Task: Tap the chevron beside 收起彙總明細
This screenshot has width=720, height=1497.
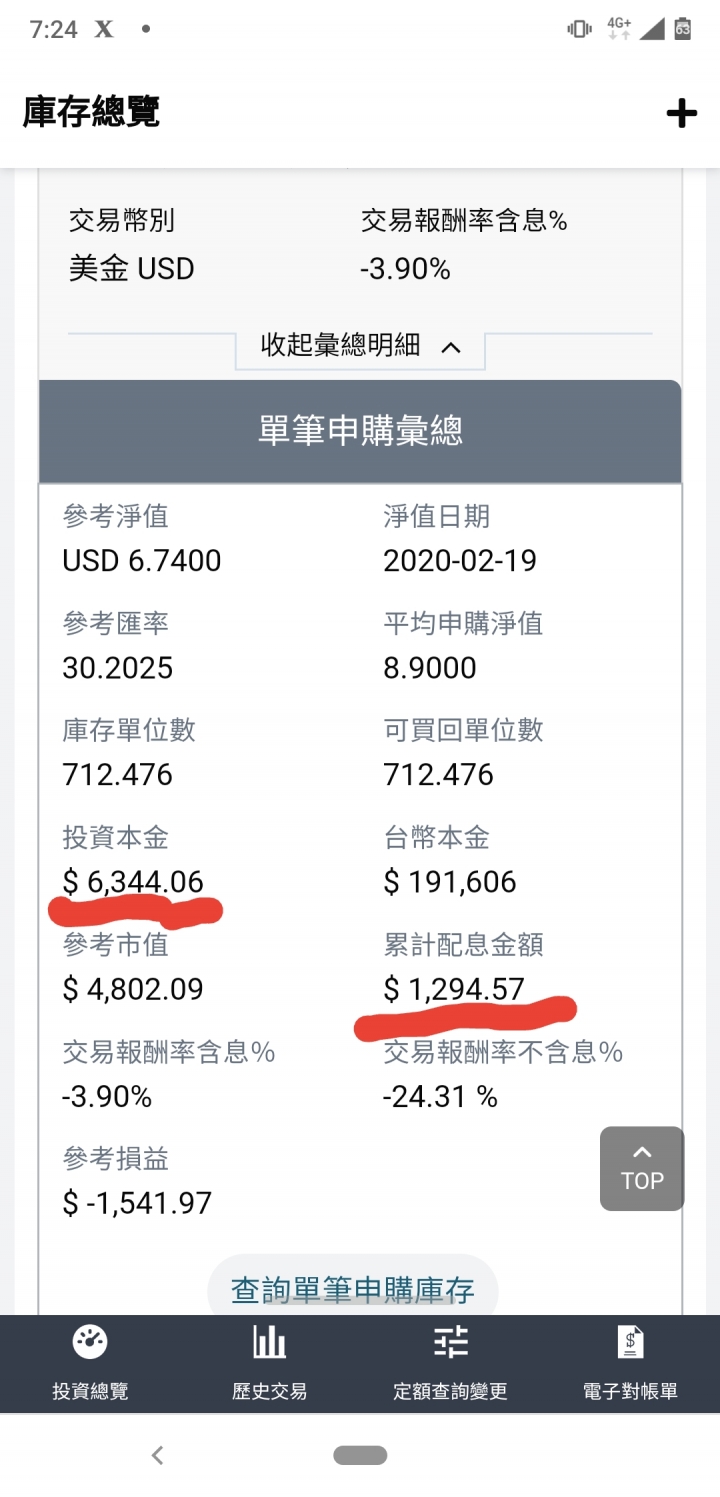Action: (x=451, y=348)
